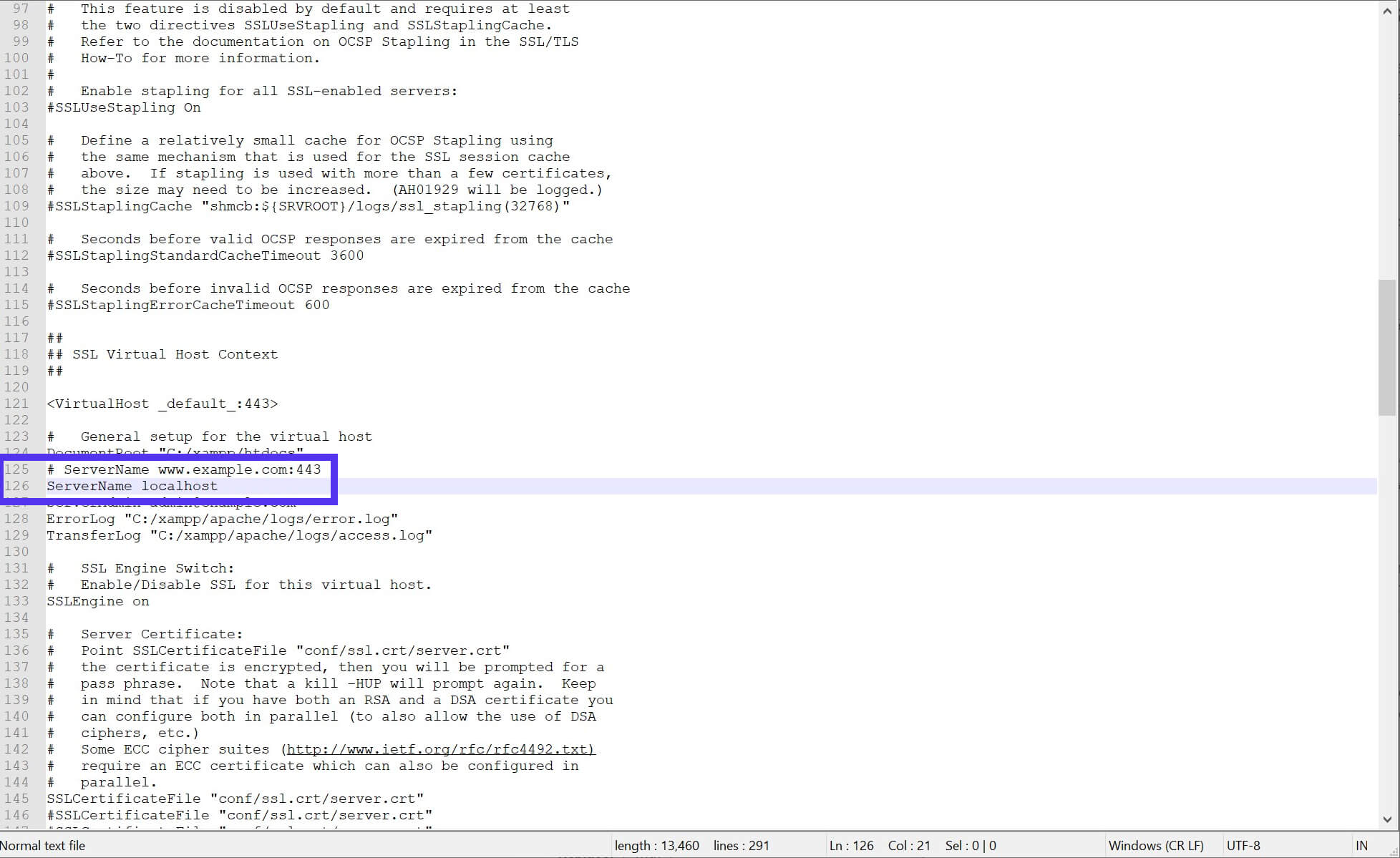1400x858 pixels.
Task: Click the http://www.ietf.org/rfc/rfc4492.txt link
Action: [x=441, y=749]
